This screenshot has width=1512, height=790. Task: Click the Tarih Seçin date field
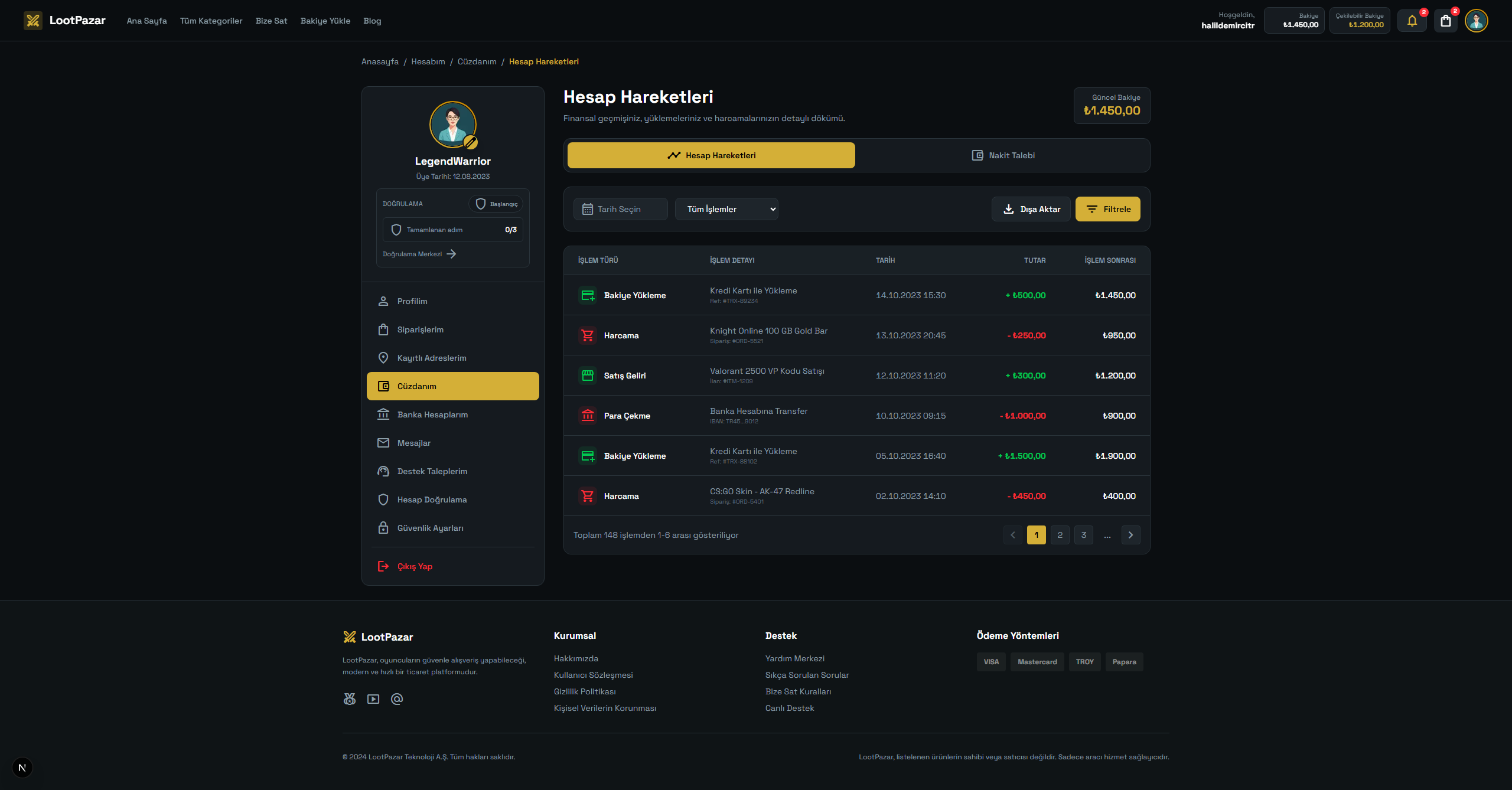click(x=620, y=209)
